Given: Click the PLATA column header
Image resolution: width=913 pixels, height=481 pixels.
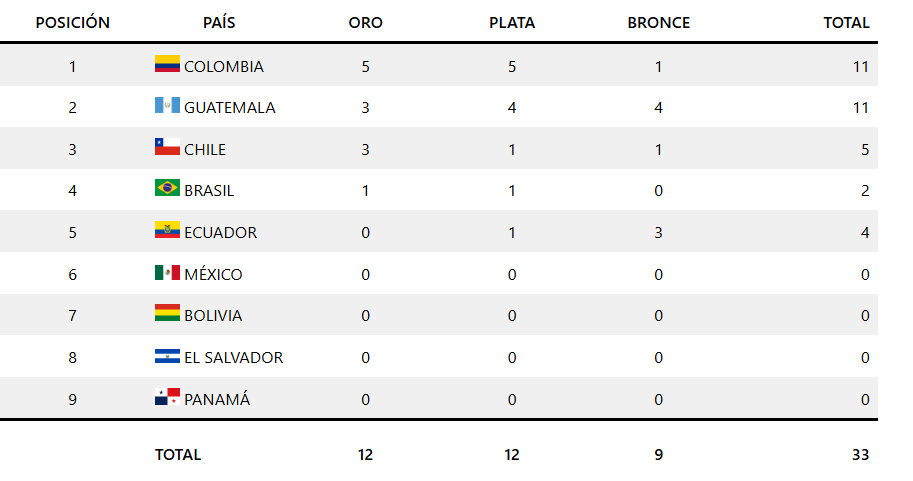Looking at the screenshot, I should pyautogui.click(x=512, y=22).
